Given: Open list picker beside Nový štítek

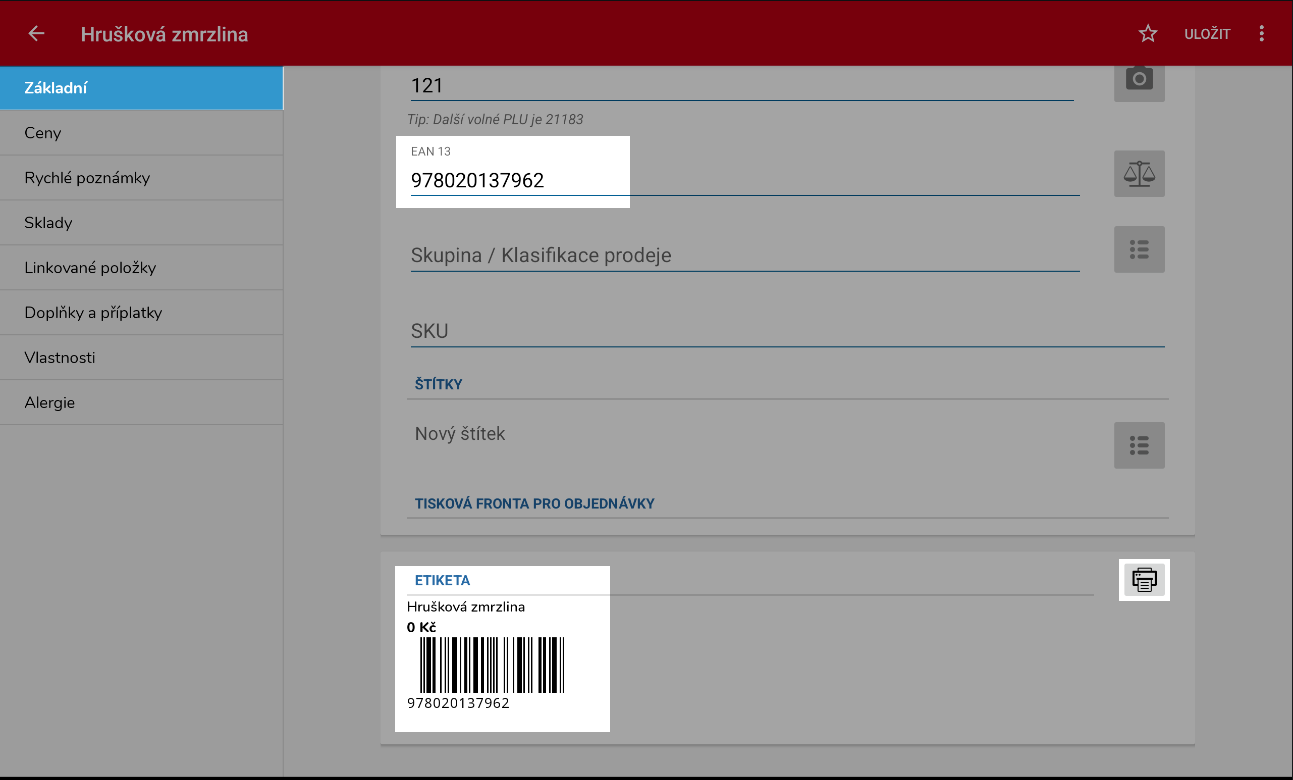Looking at the screenshot, I should tap(1140, 445).
